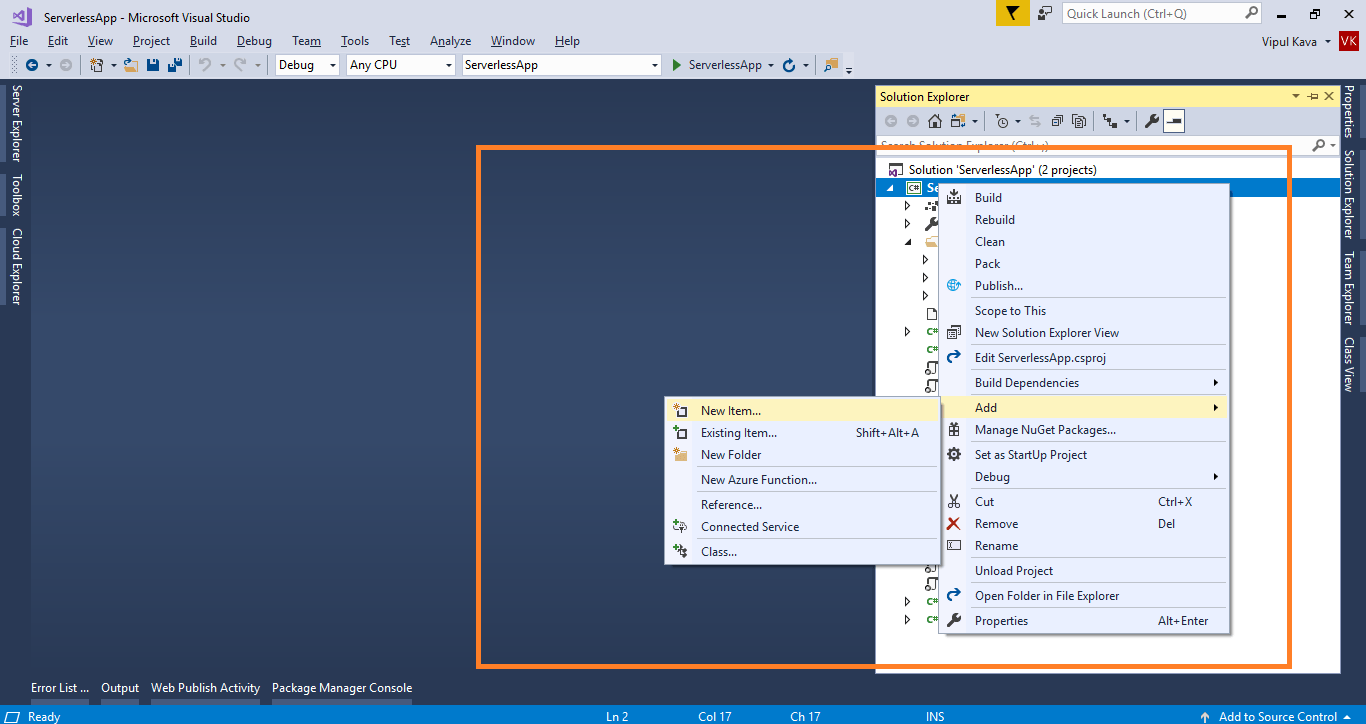Start debugging with ServerlessApp run button

716,65
